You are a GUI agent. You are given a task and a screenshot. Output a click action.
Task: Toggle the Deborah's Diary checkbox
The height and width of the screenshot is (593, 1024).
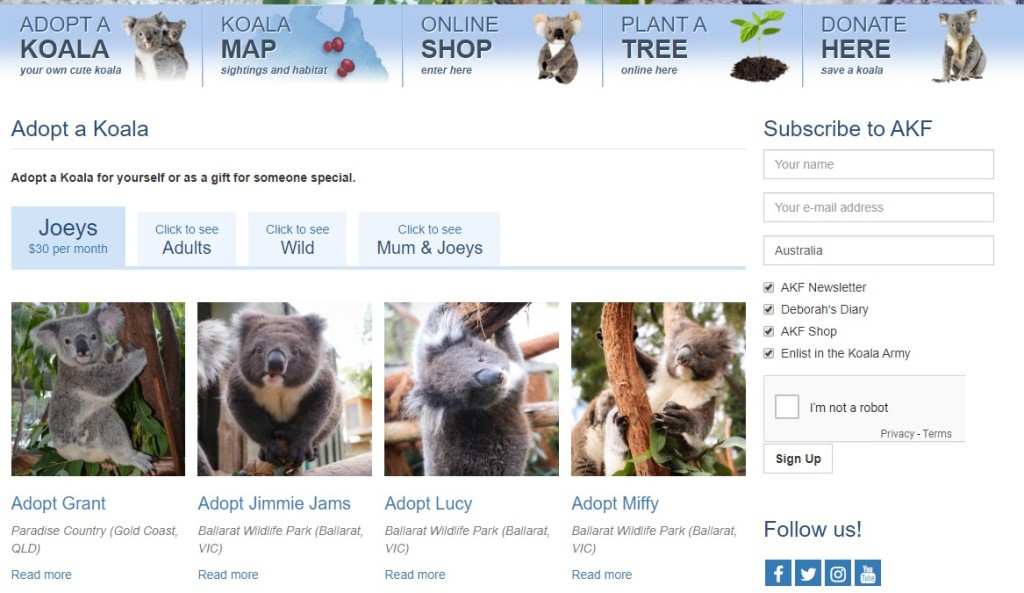click(x=769, y=310)
